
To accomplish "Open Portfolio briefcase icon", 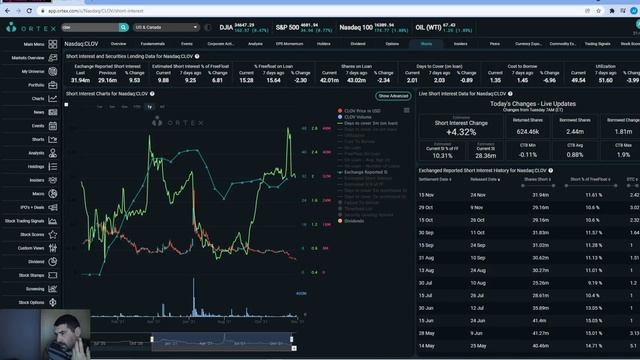I will pyautogui.click(x=53, y=85).
